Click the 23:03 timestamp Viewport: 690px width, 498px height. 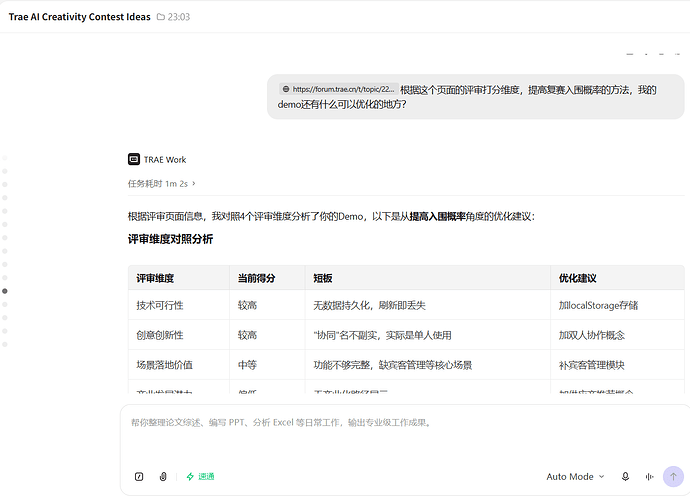[179, 17]
